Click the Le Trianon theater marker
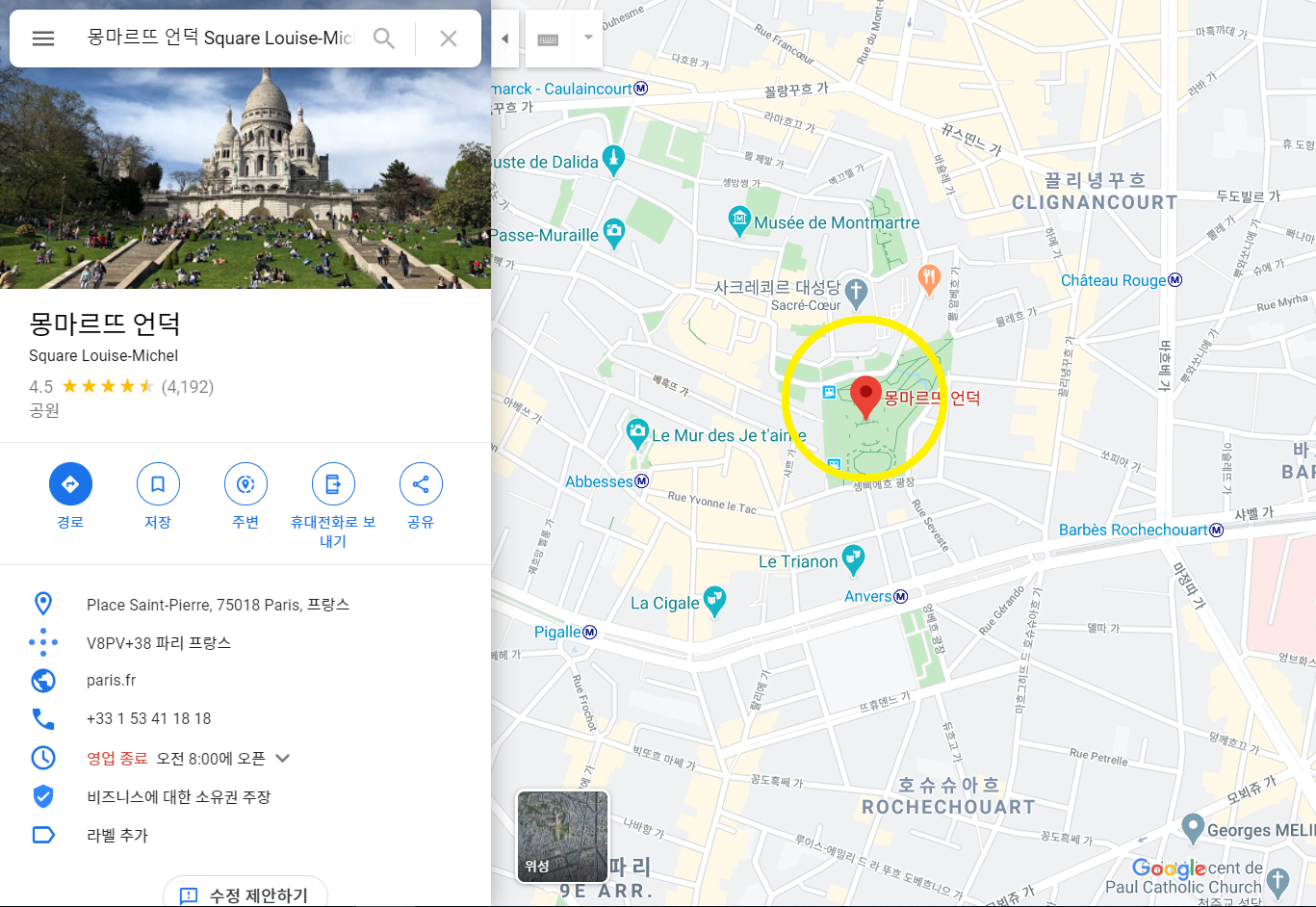1316x907 pixels. pos(853,558)
